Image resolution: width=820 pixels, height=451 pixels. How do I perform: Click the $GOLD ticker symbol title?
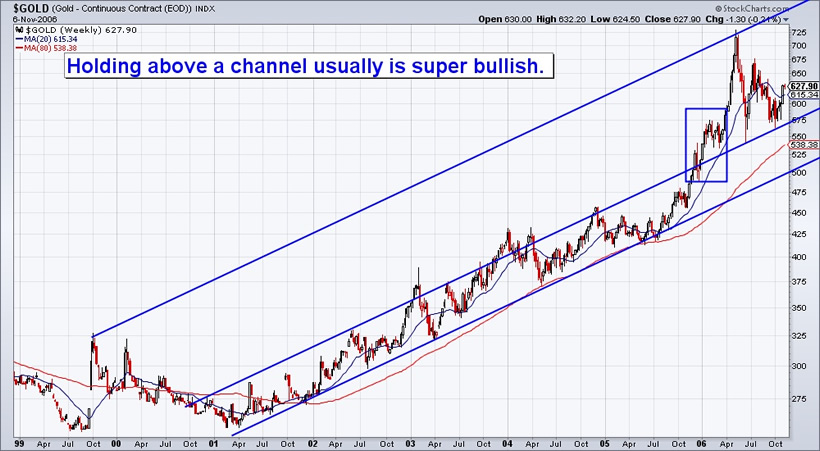pos(31,9)
